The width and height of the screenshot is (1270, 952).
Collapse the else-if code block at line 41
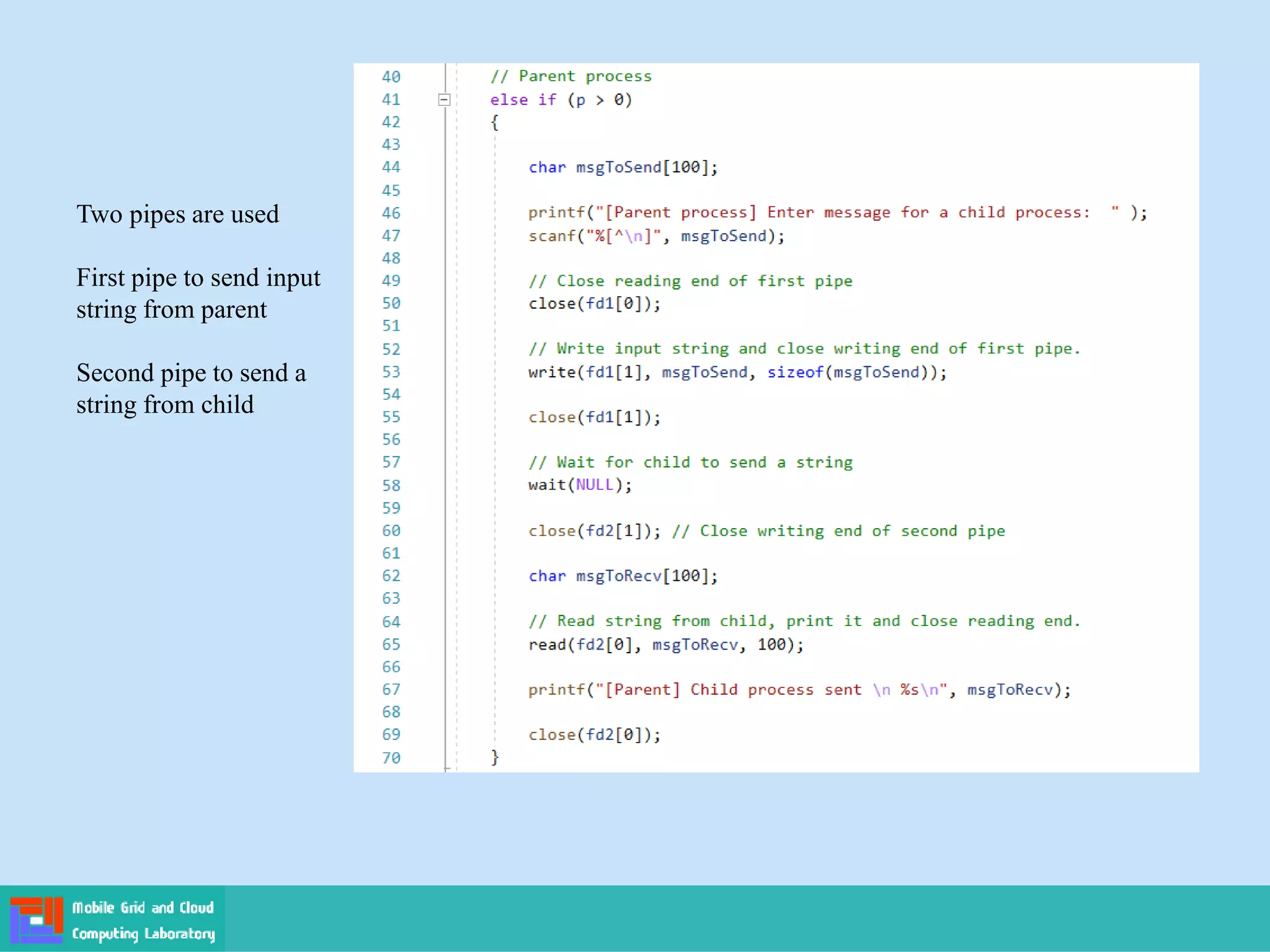click(x=444, y=100)
